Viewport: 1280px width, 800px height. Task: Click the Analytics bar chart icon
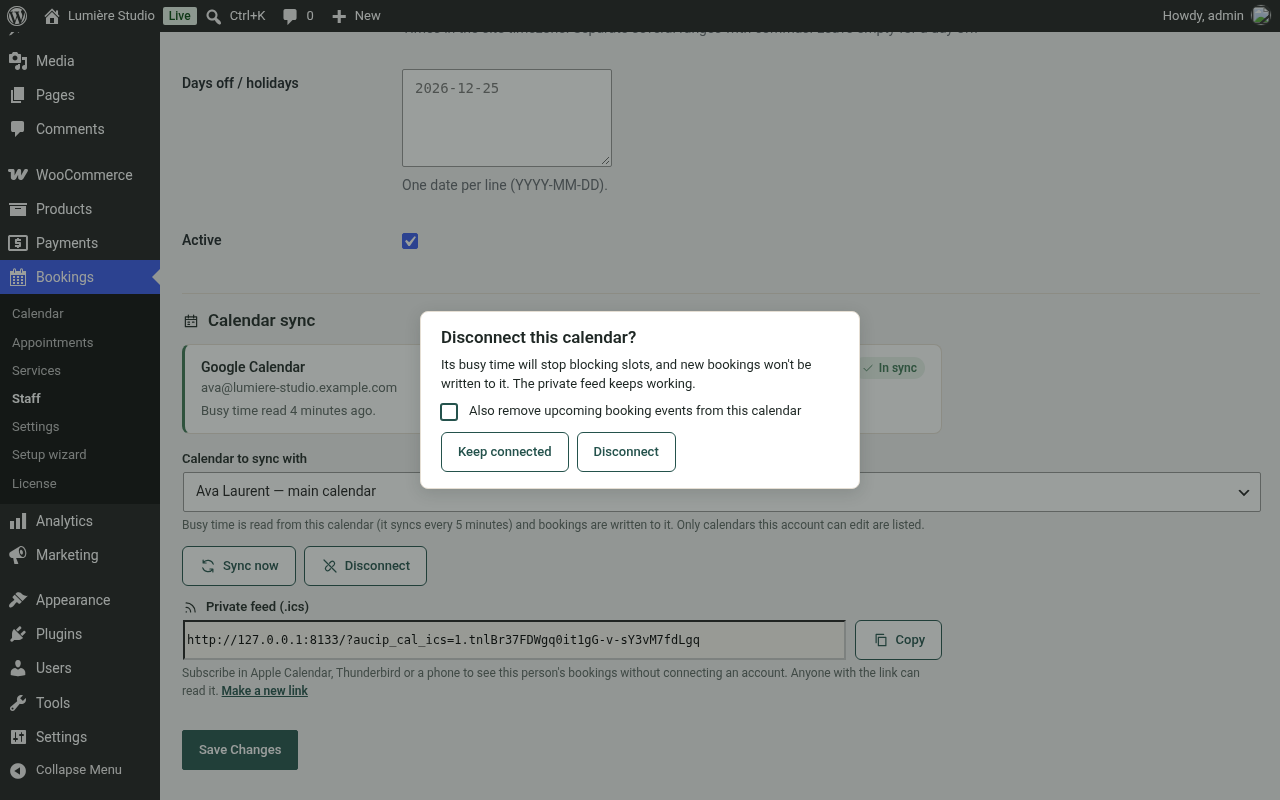18,521
